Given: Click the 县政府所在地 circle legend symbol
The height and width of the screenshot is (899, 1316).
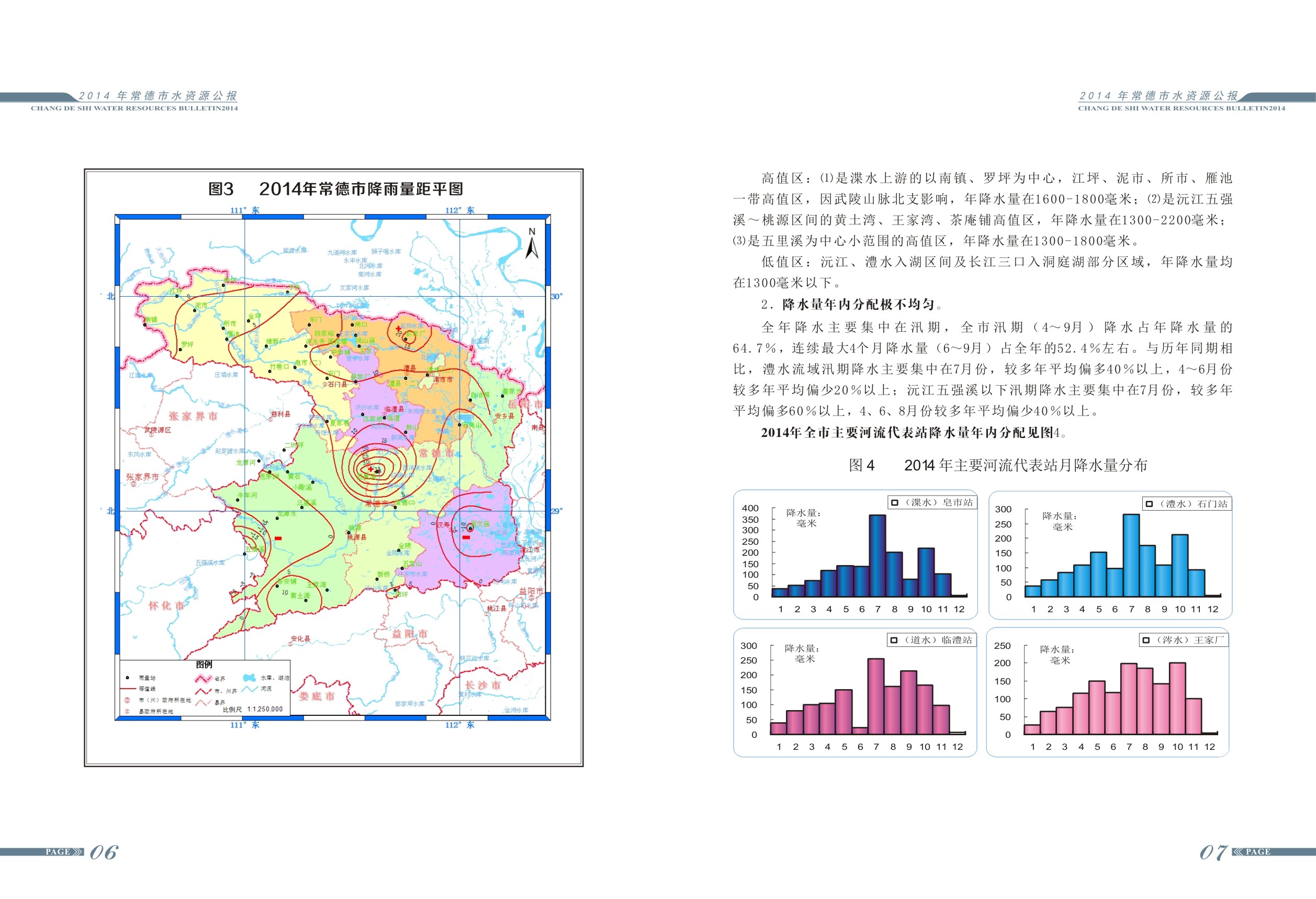Looking at the screenshot, I should tap(127, 711).
